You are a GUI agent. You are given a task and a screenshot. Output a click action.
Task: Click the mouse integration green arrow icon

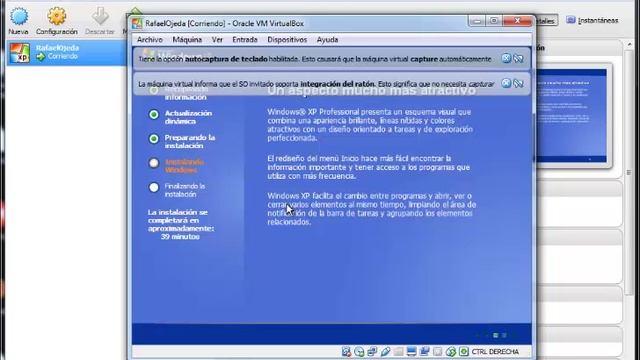(x=451, y=351)
